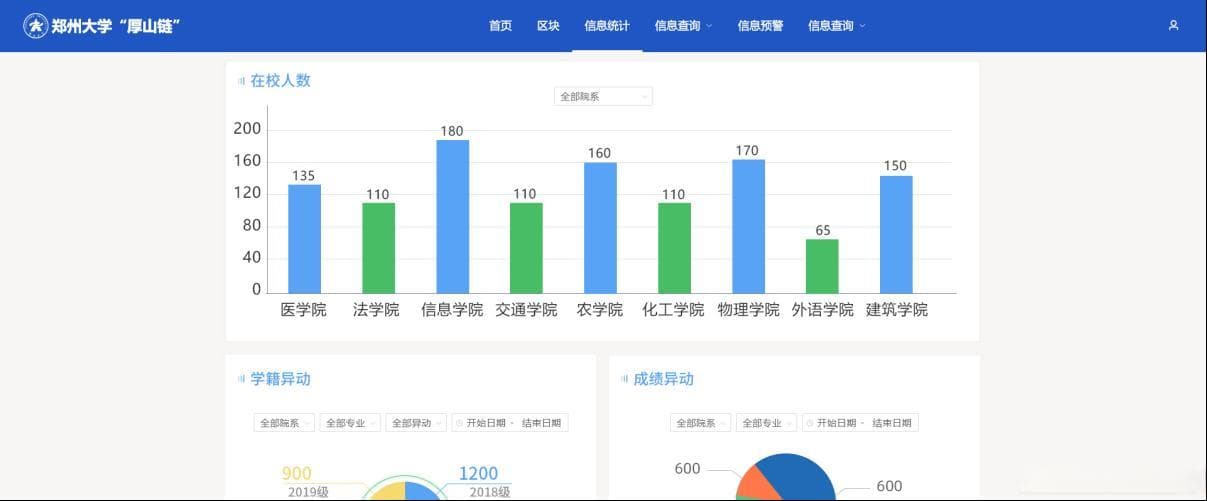
Task: Click the bar-chart icon beside 在校人数 heading
Action: pyautogui.click(x=241, y=81)
